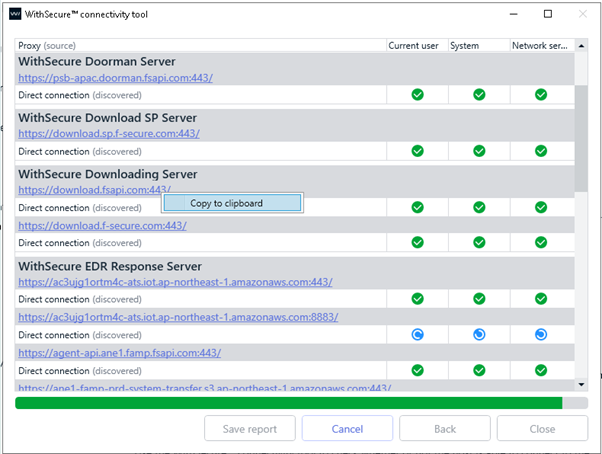Click Network service checkmark for download.f-secure.com
This screenshot has height=454, width=602.
tap(541, 242)
